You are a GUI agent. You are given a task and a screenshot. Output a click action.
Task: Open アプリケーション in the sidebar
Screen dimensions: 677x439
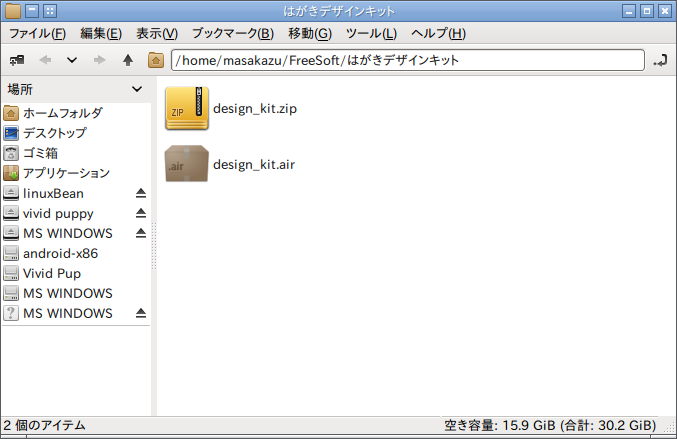[76, 173]
